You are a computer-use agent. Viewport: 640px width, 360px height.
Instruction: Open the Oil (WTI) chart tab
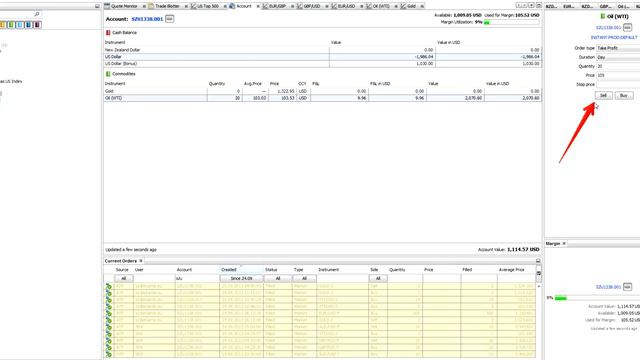380,6
